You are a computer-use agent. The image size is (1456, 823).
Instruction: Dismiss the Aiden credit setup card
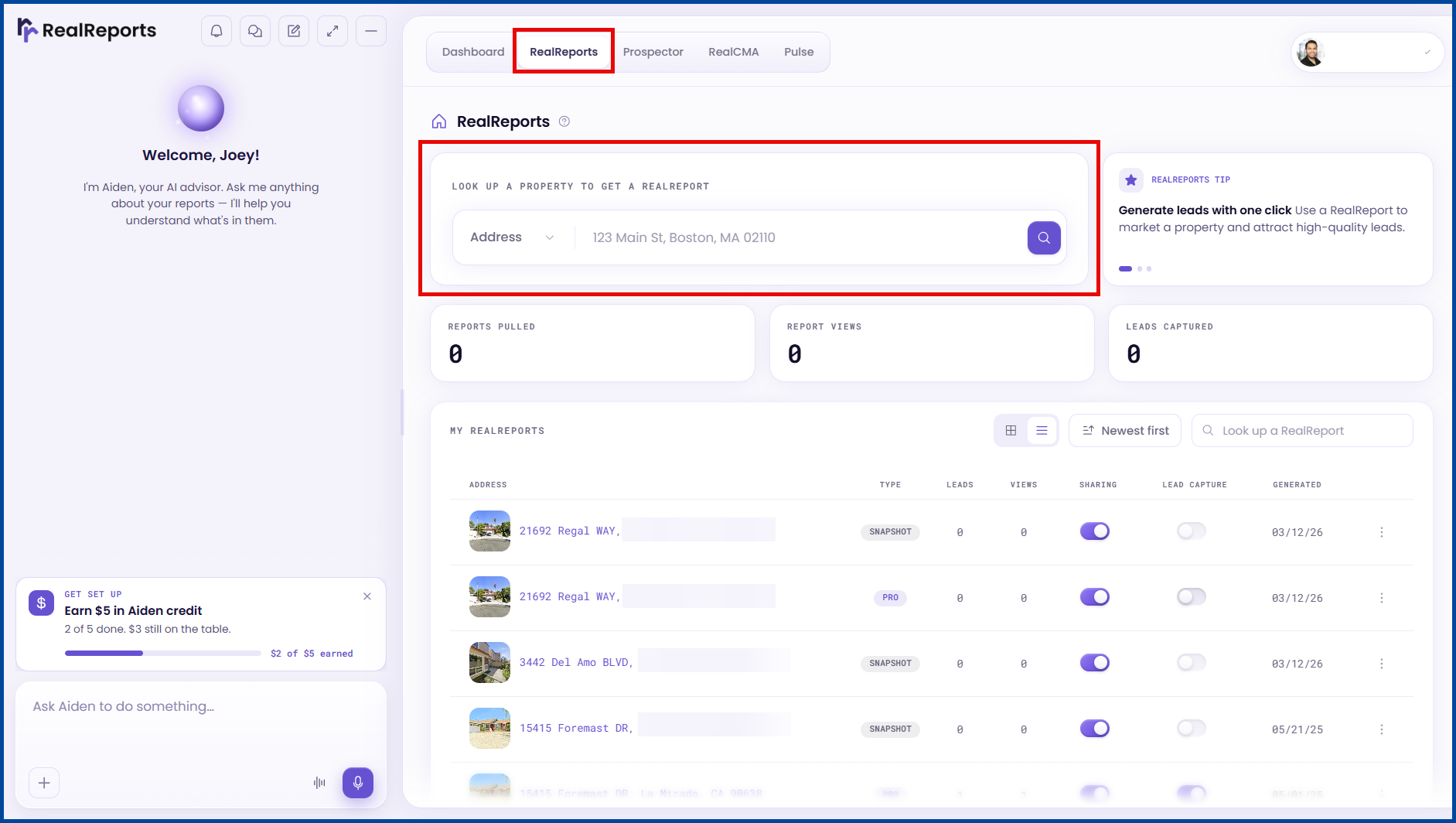tap(367, 596)
